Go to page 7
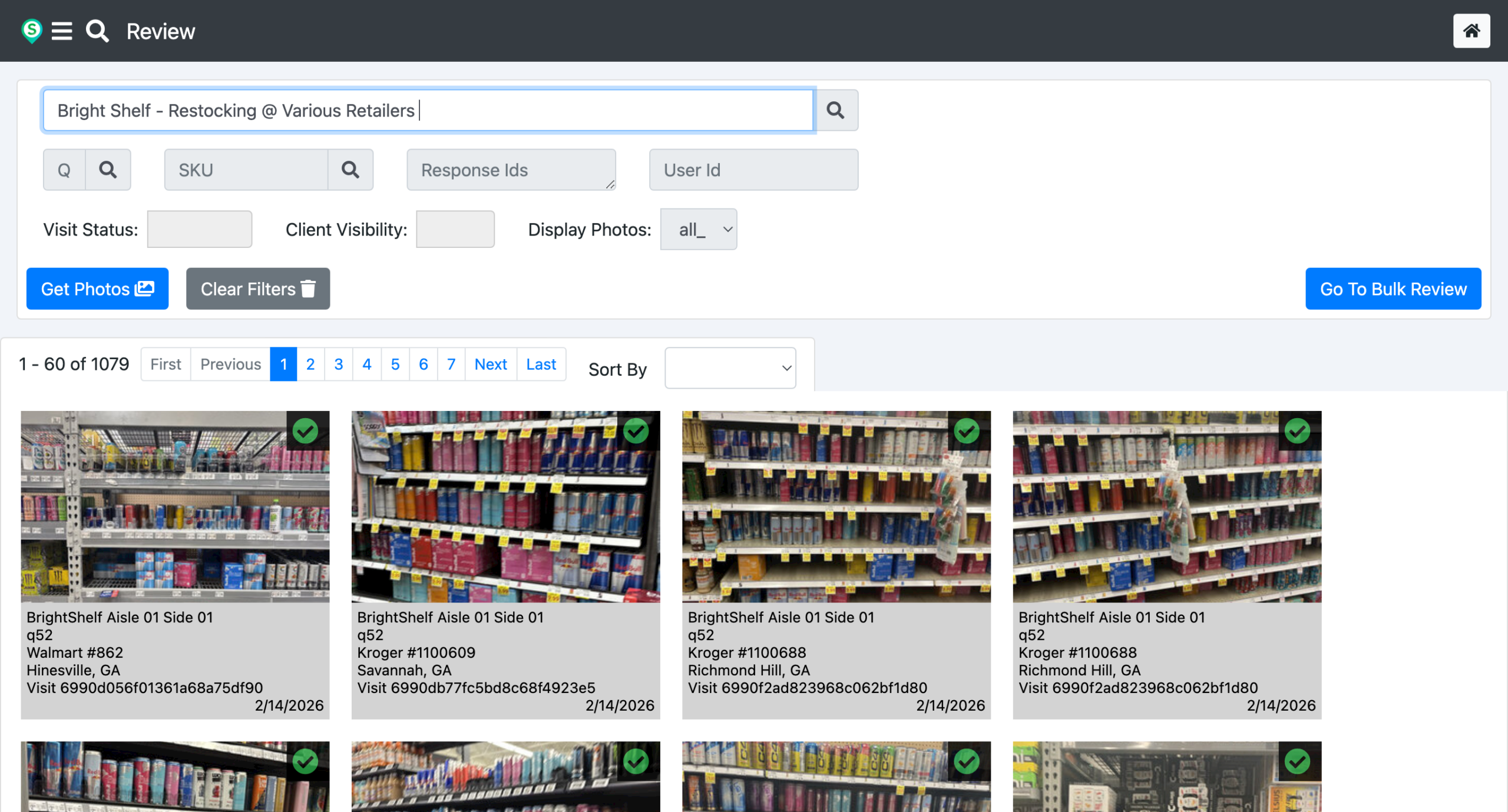1508x812 pixels. [x=451, y=364]
